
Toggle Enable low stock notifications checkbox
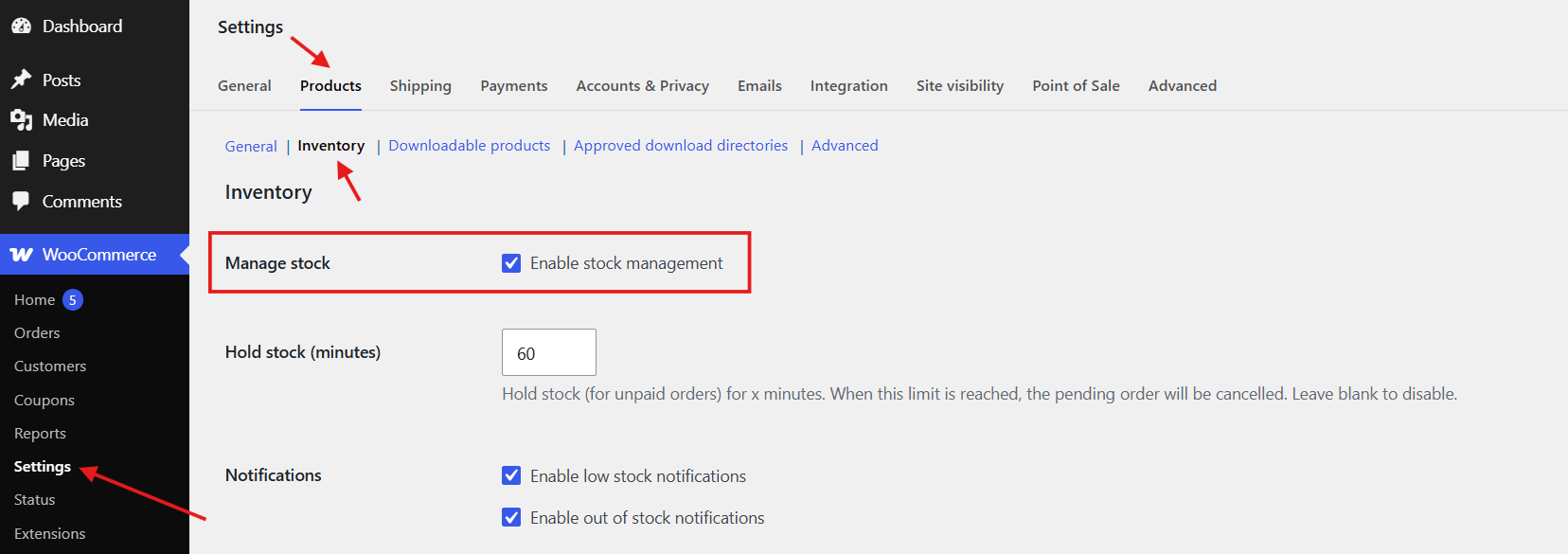511,475
